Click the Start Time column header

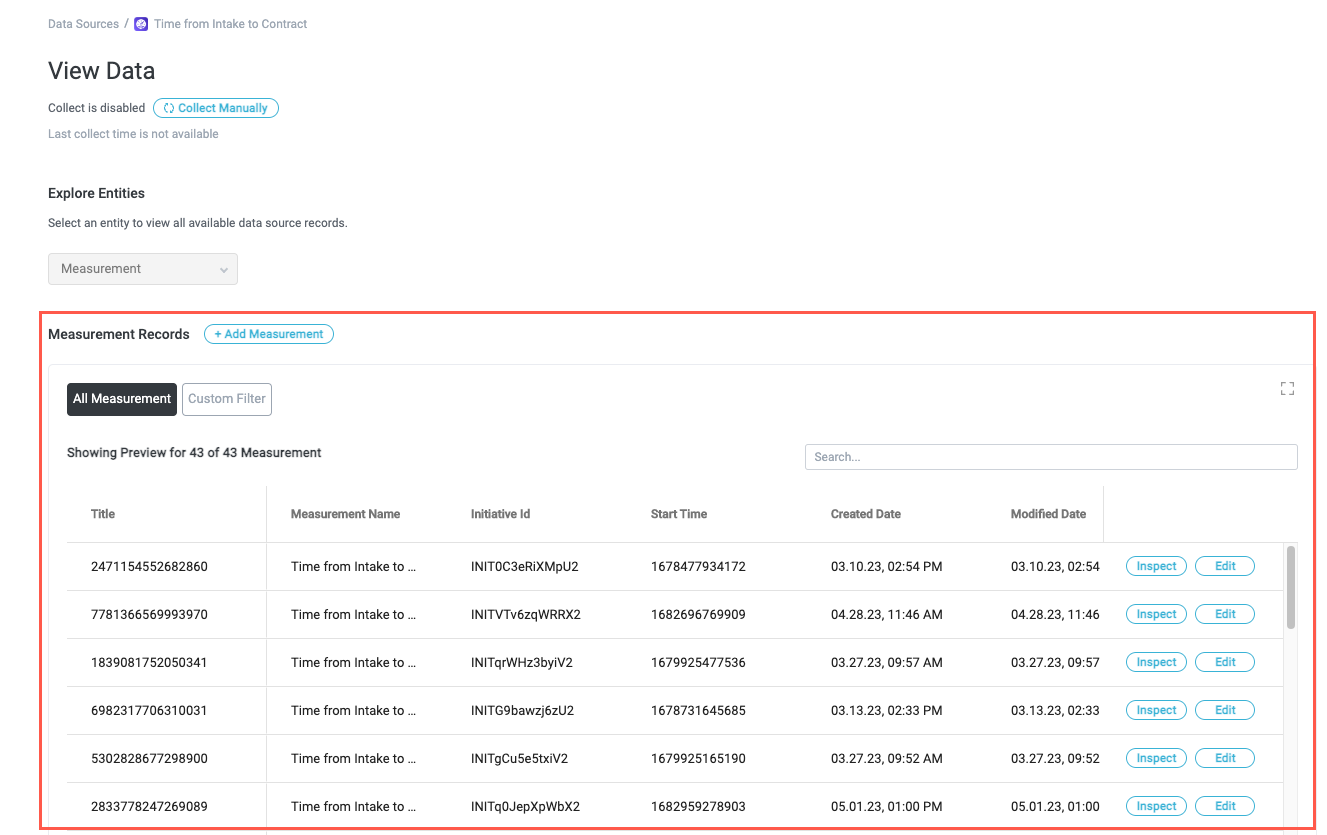pos(678,514)
